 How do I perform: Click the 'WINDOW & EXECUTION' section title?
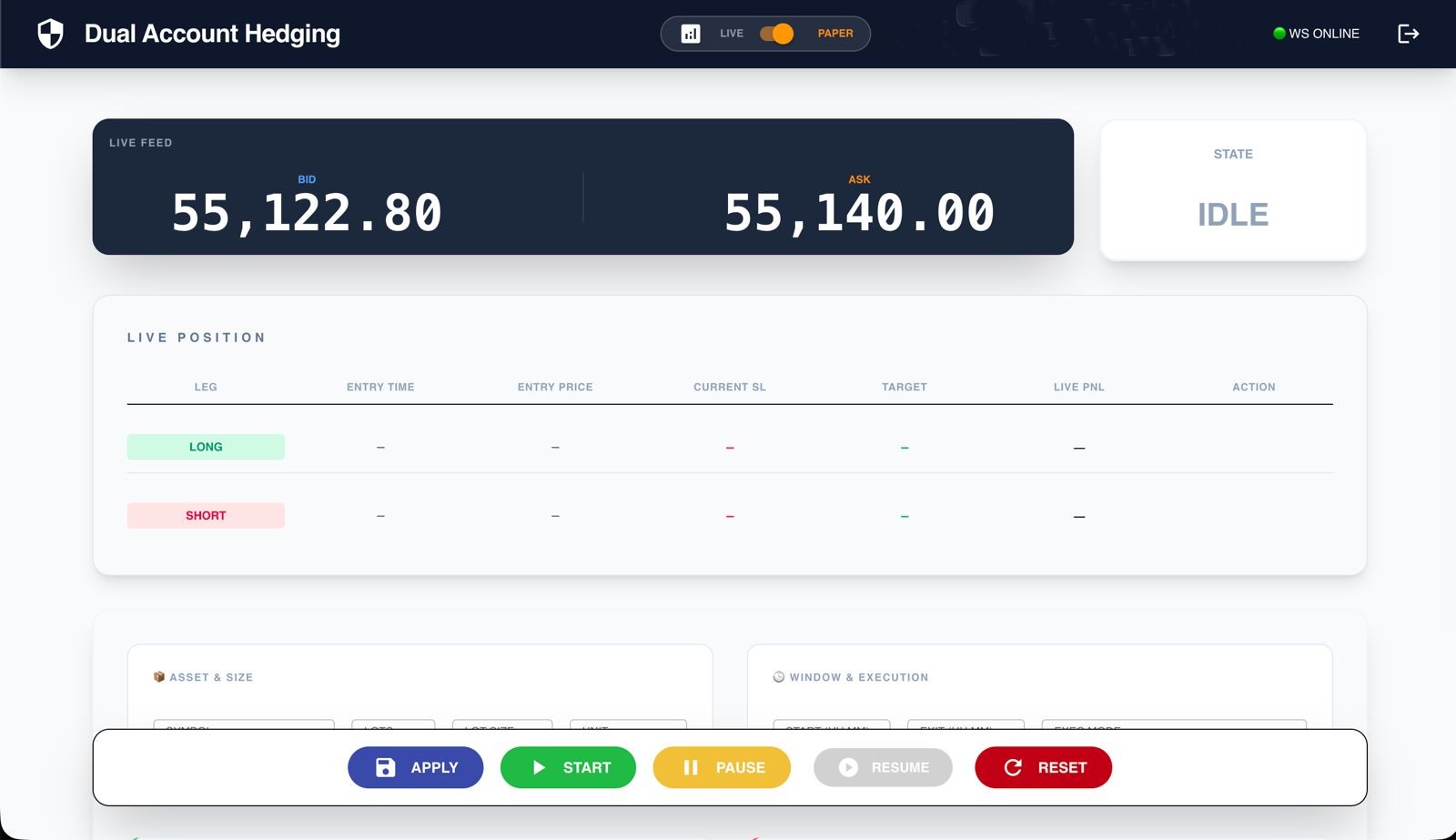click(859, 677)
